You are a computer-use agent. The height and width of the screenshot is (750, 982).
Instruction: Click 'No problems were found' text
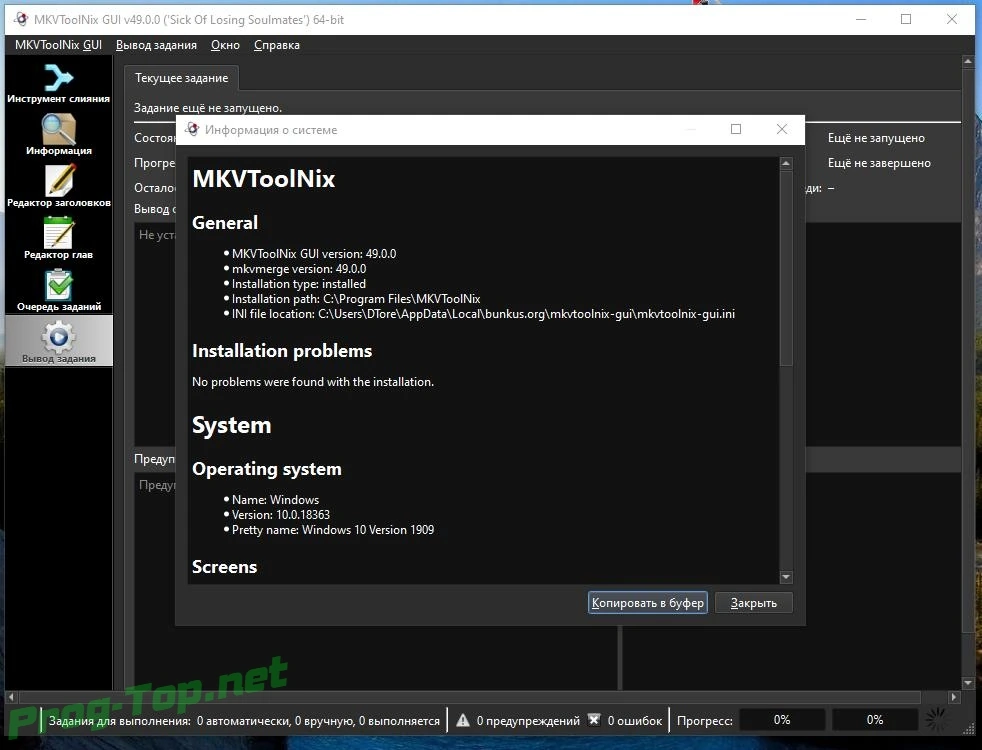click(x=313, y=381)
